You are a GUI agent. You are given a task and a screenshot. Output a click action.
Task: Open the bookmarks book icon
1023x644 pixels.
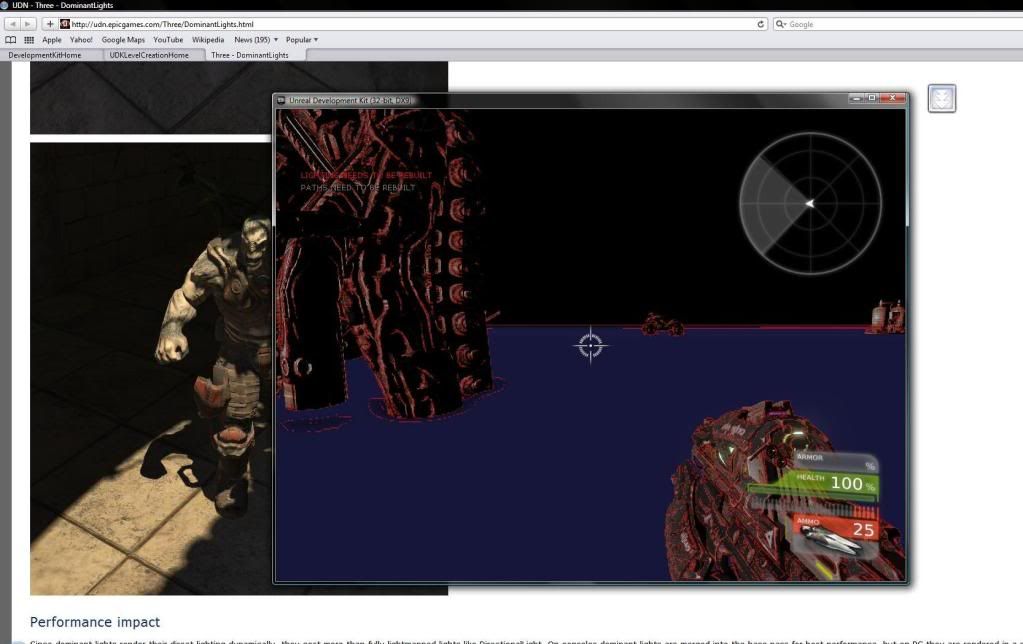11,40
